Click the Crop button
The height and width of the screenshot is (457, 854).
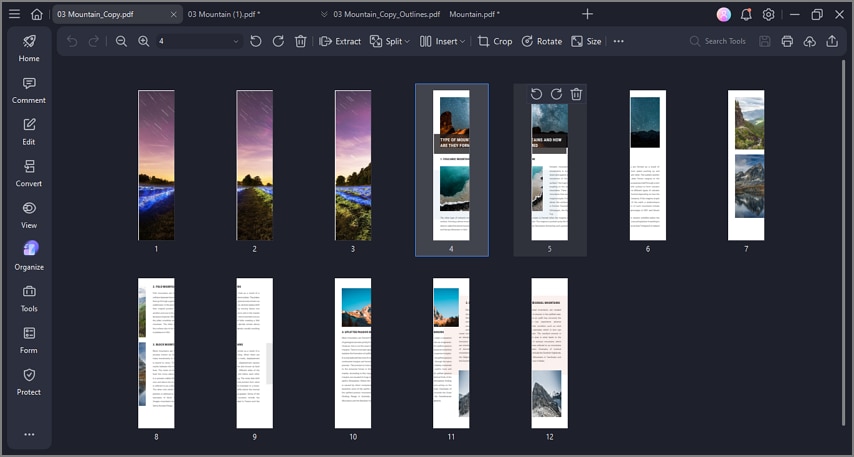pos(495,41)
